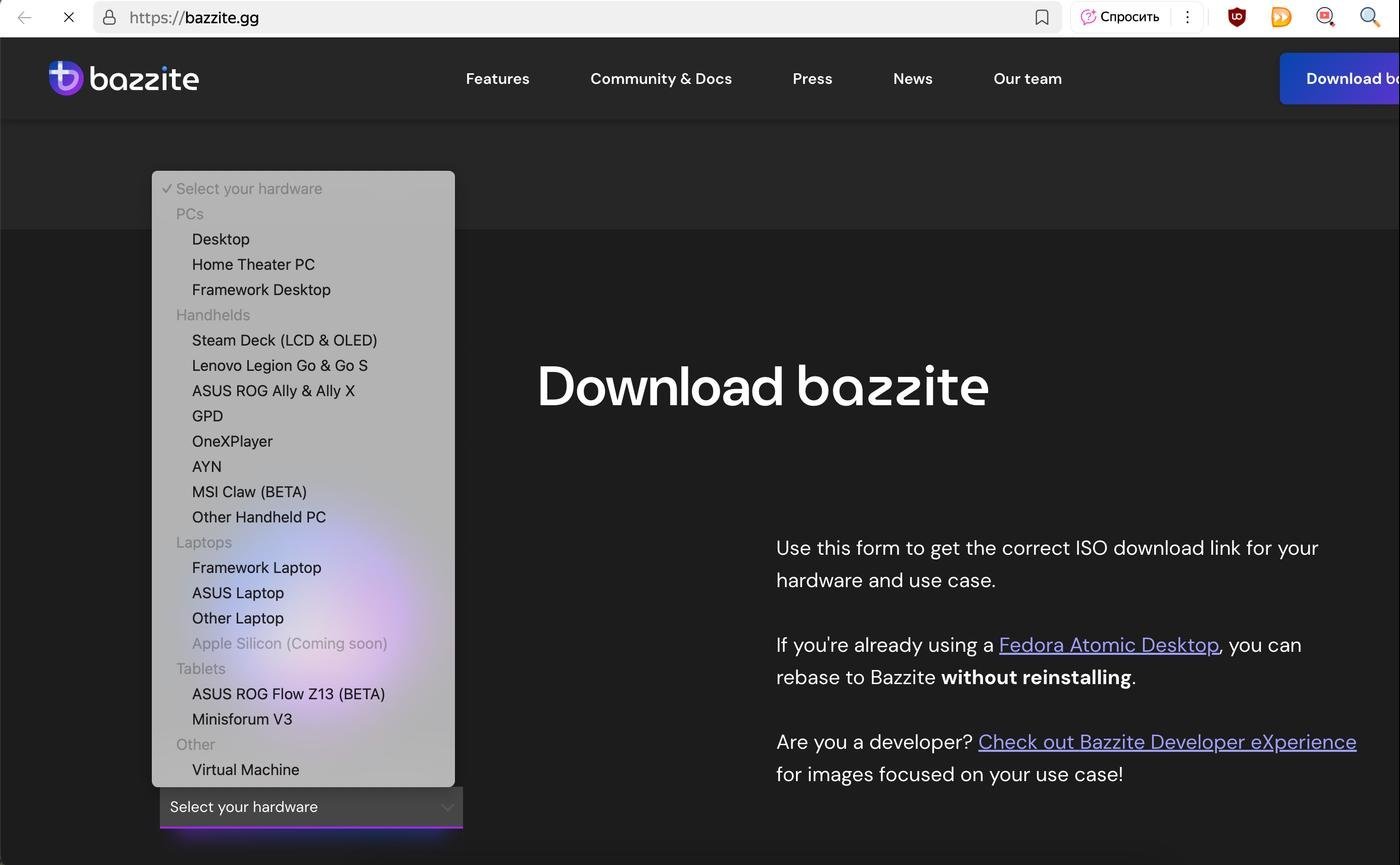The image size is (1400, 865).
Task: Choose the checked Select your hardware option
Action: (x=303, y=189)
